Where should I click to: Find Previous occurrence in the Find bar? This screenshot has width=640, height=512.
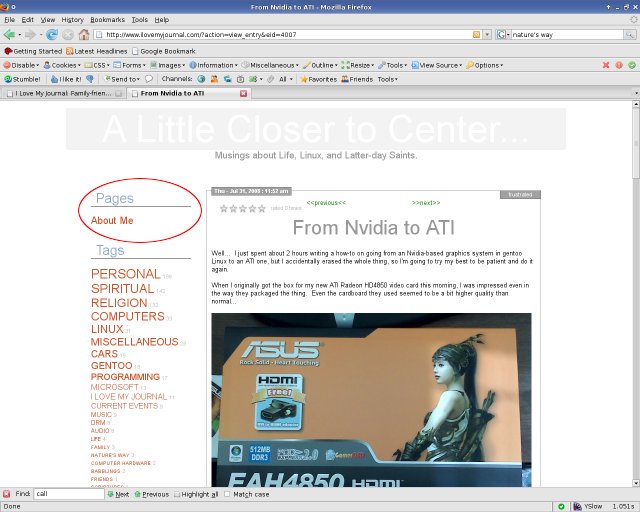[151, 494]
